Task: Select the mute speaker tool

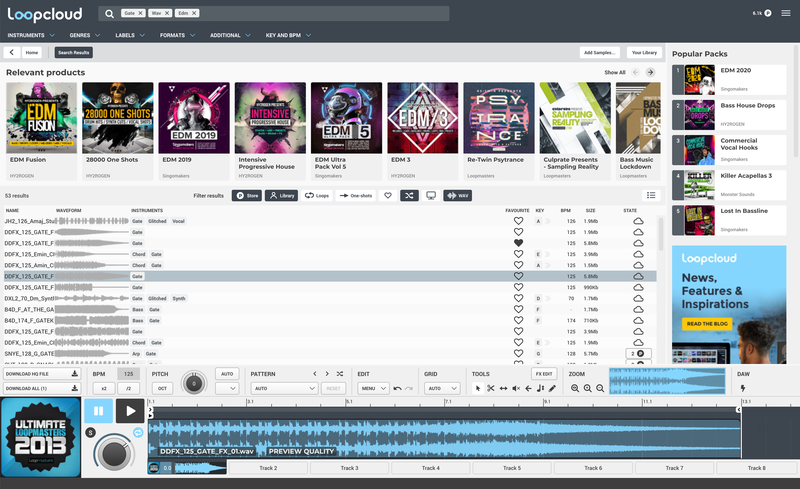Action: [x=516, y=388]
